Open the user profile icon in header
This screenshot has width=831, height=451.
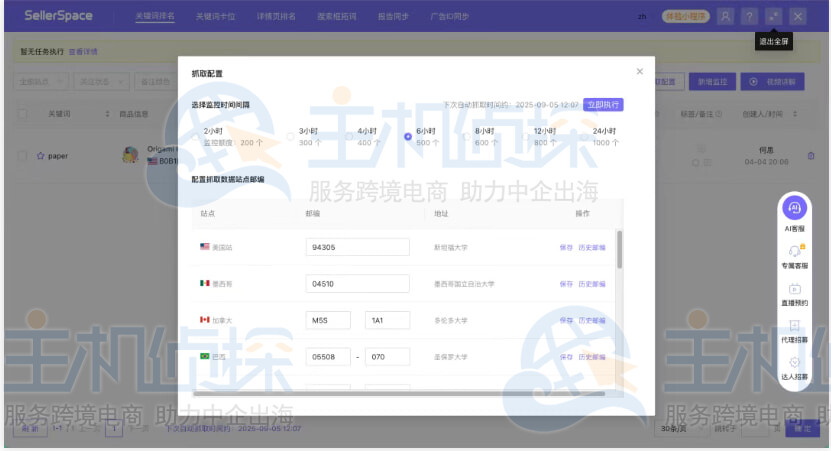coord(725,16)
